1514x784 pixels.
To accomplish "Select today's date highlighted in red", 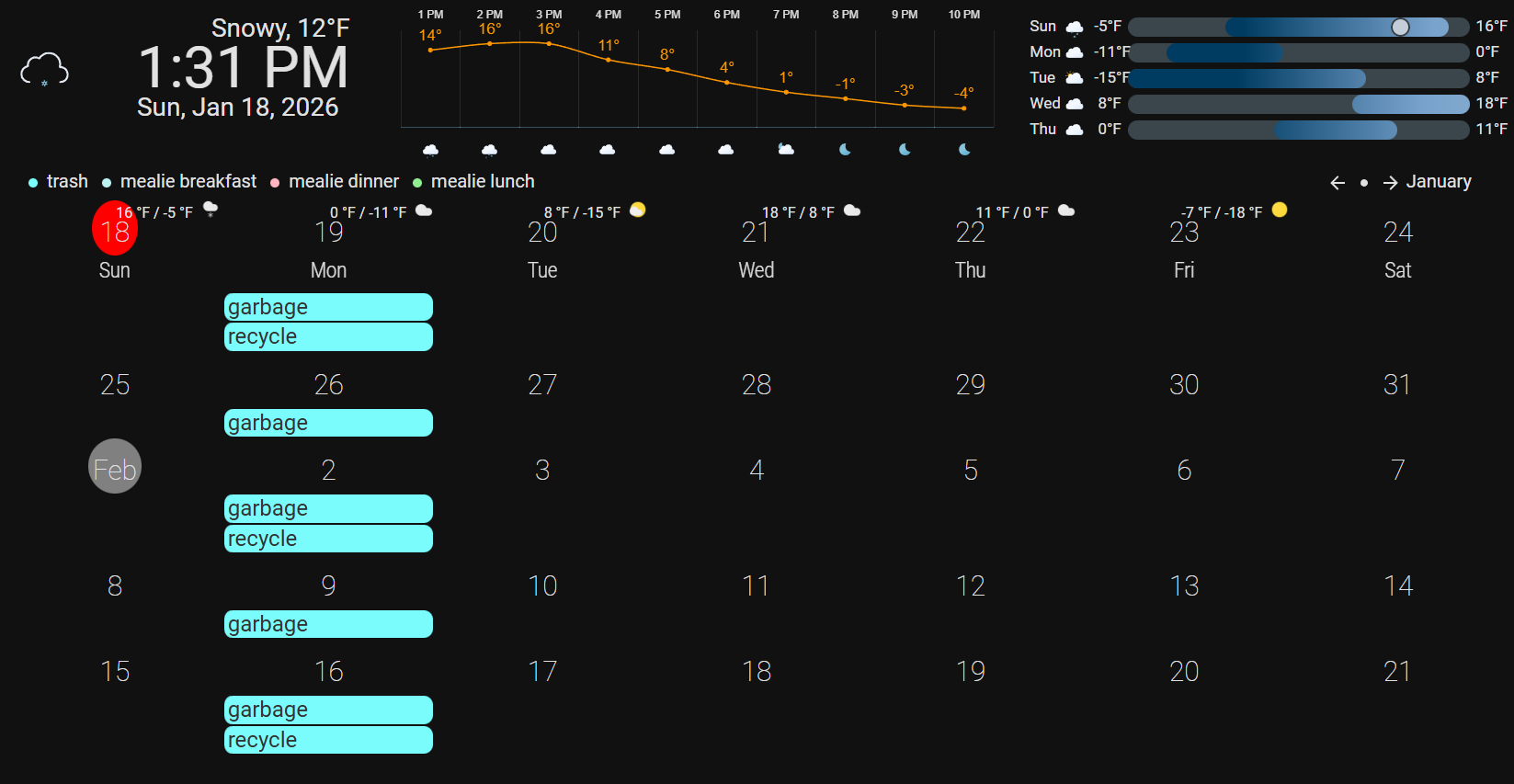I will point(115,229).
